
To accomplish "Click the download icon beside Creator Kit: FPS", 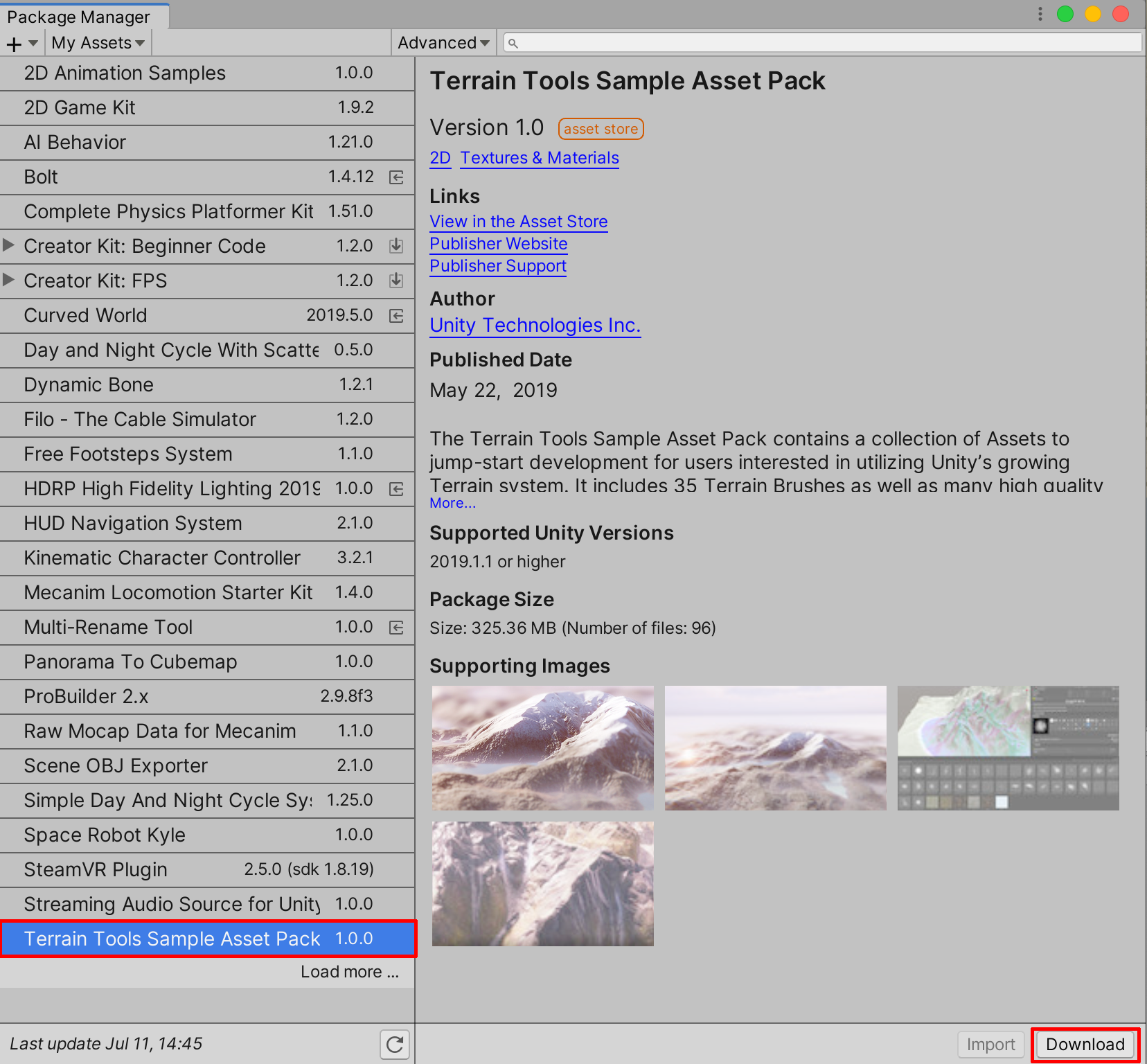I will click(x=396, y=281).
